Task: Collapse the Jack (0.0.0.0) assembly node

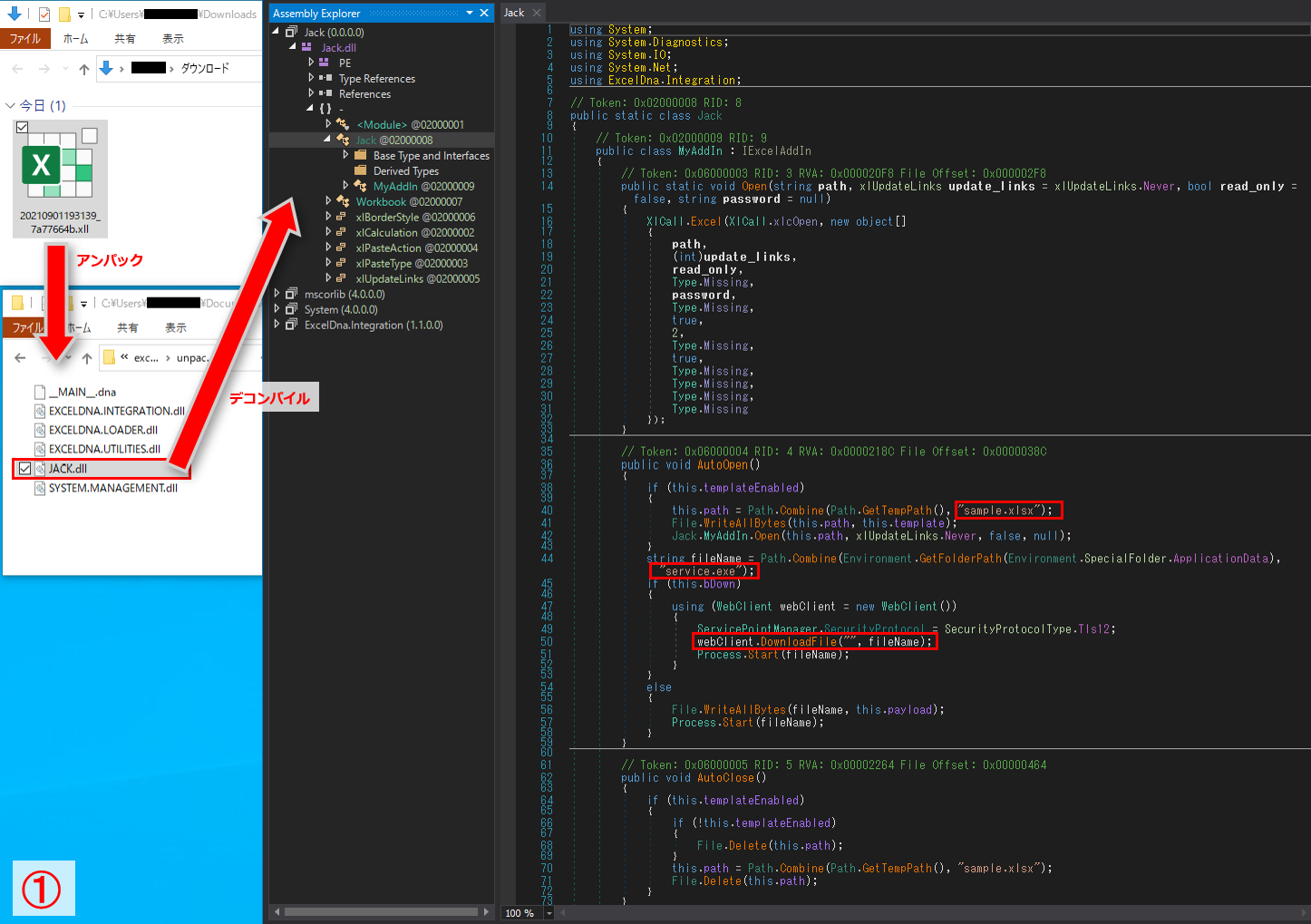Action: point(277,32)
